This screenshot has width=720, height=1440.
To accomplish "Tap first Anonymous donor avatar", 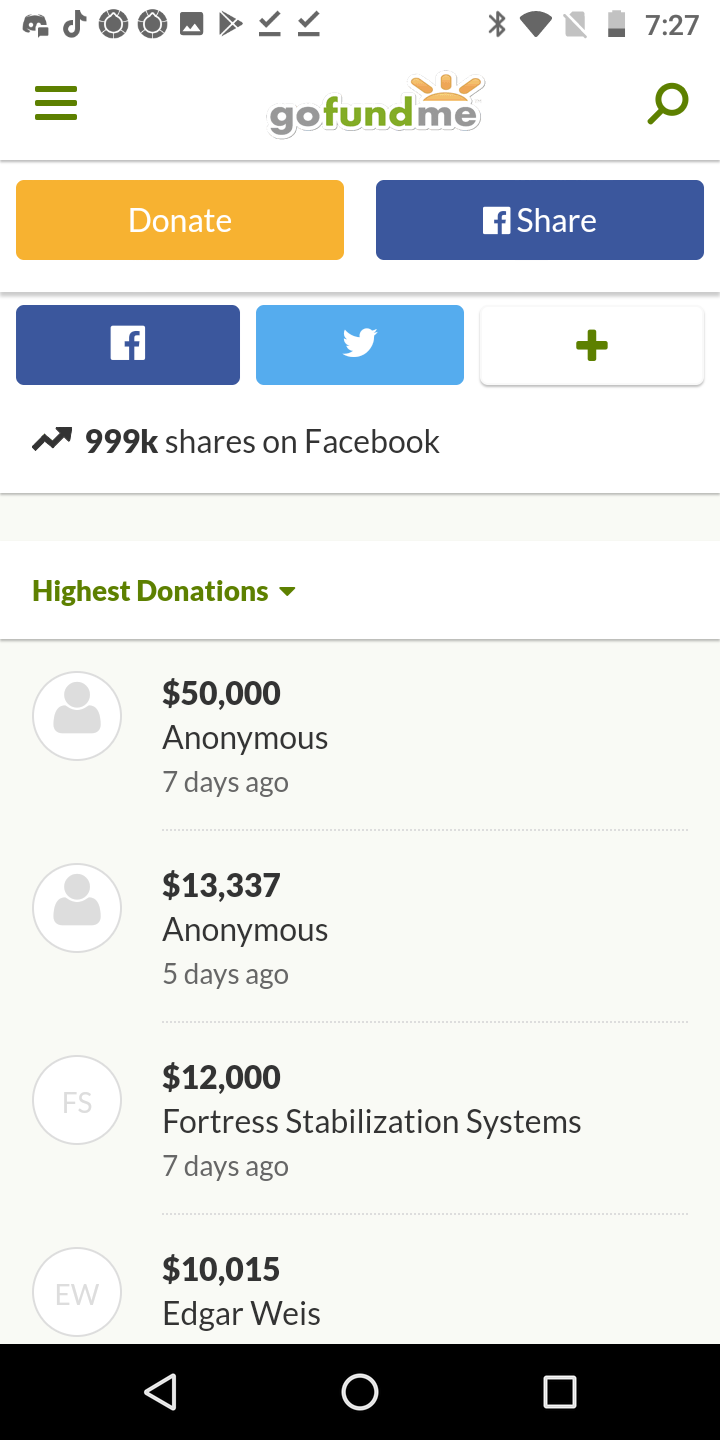I will [x=77, y=716].
